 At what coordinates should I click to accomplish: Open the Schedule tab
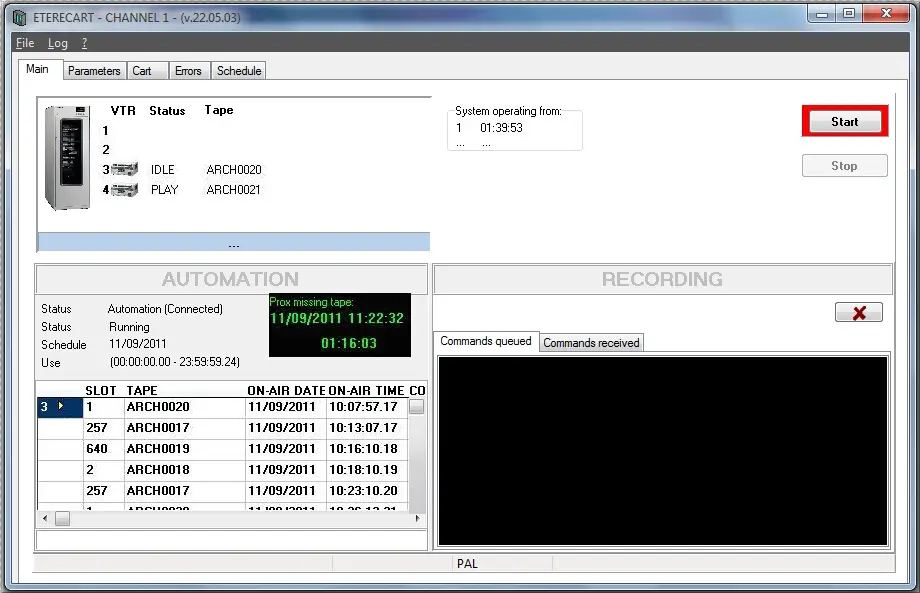239,71
